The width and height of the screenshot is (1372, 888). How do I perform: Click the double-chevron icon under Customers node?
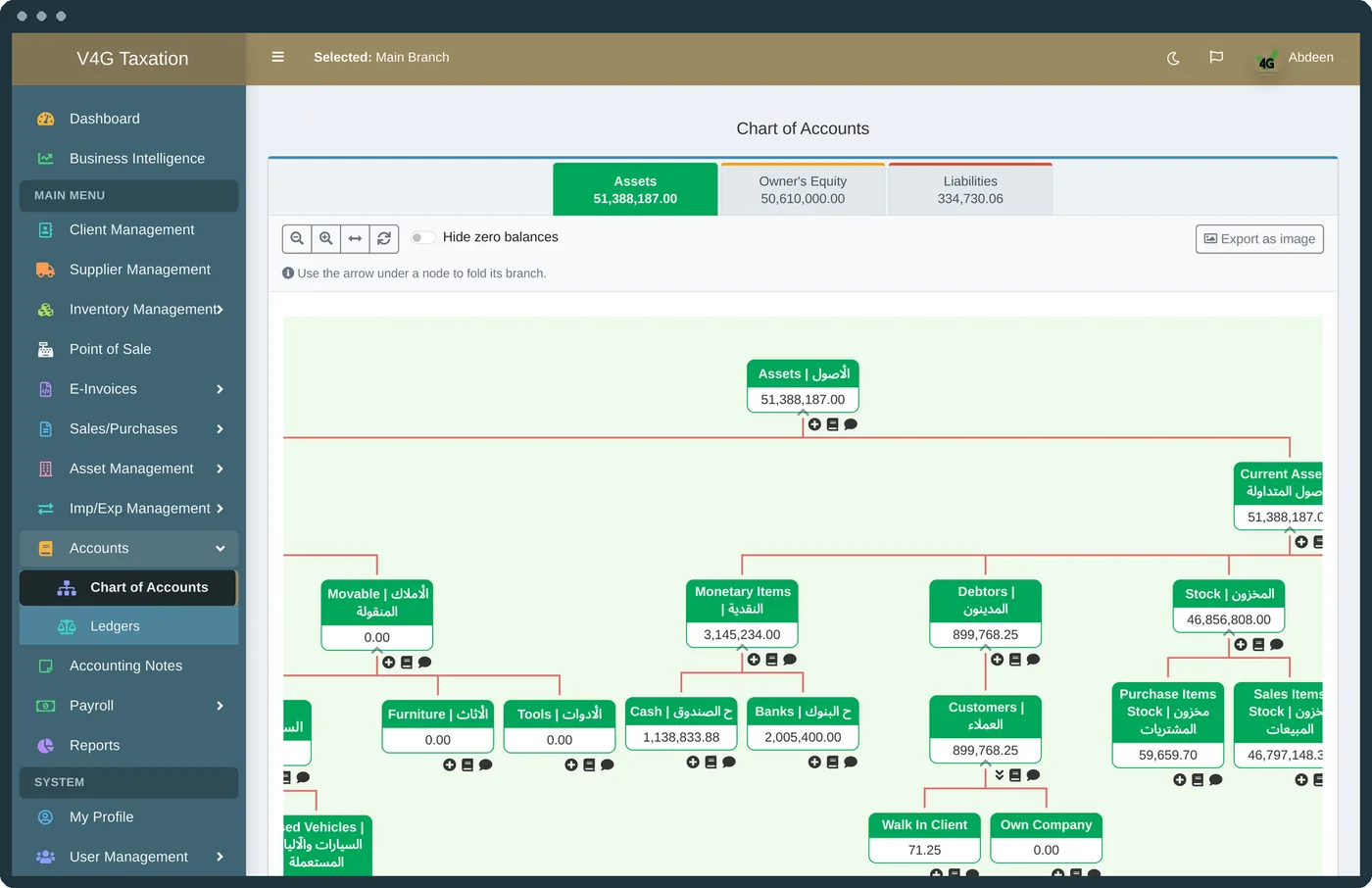[1000, 775]
